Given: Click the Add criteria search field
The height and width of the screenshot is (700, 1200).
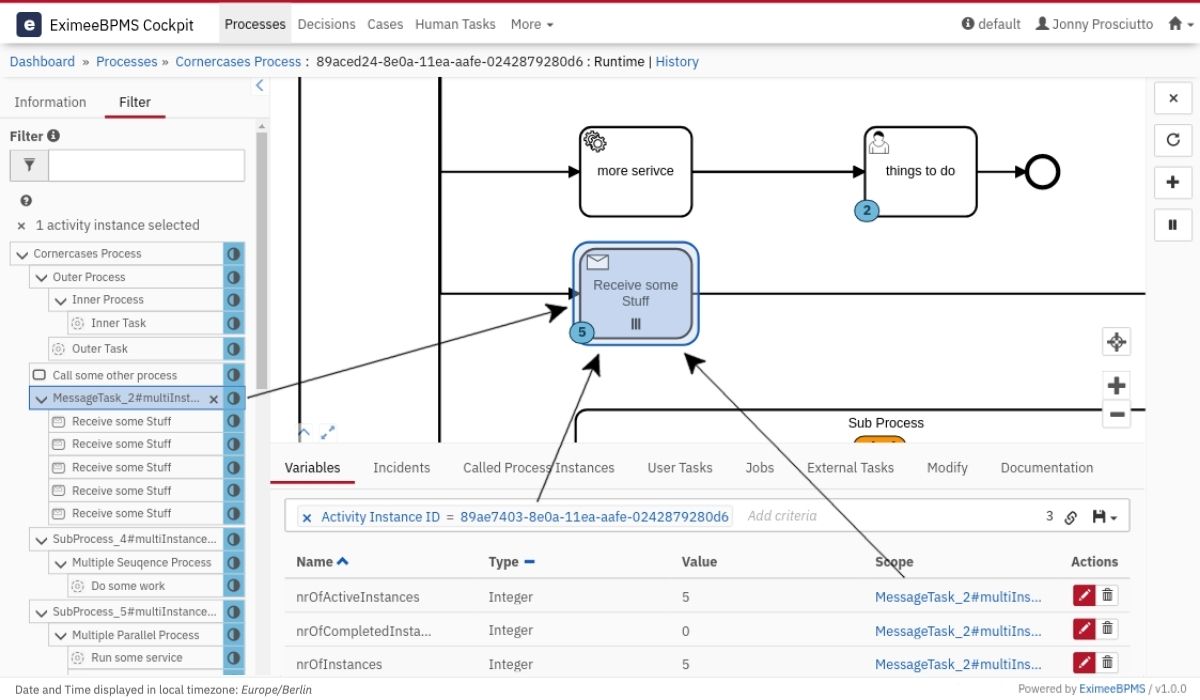Looking at the screenshot, I should 782,516.
